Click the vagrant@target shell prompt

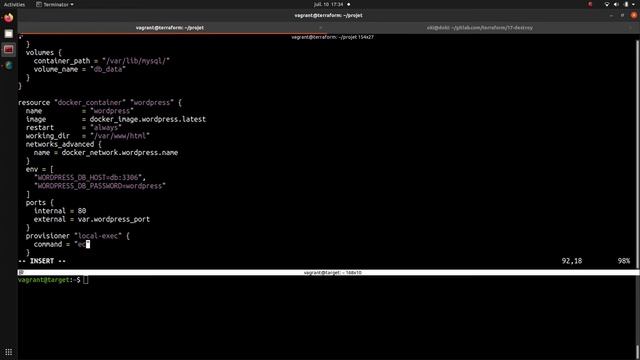[x=49, y=280]
